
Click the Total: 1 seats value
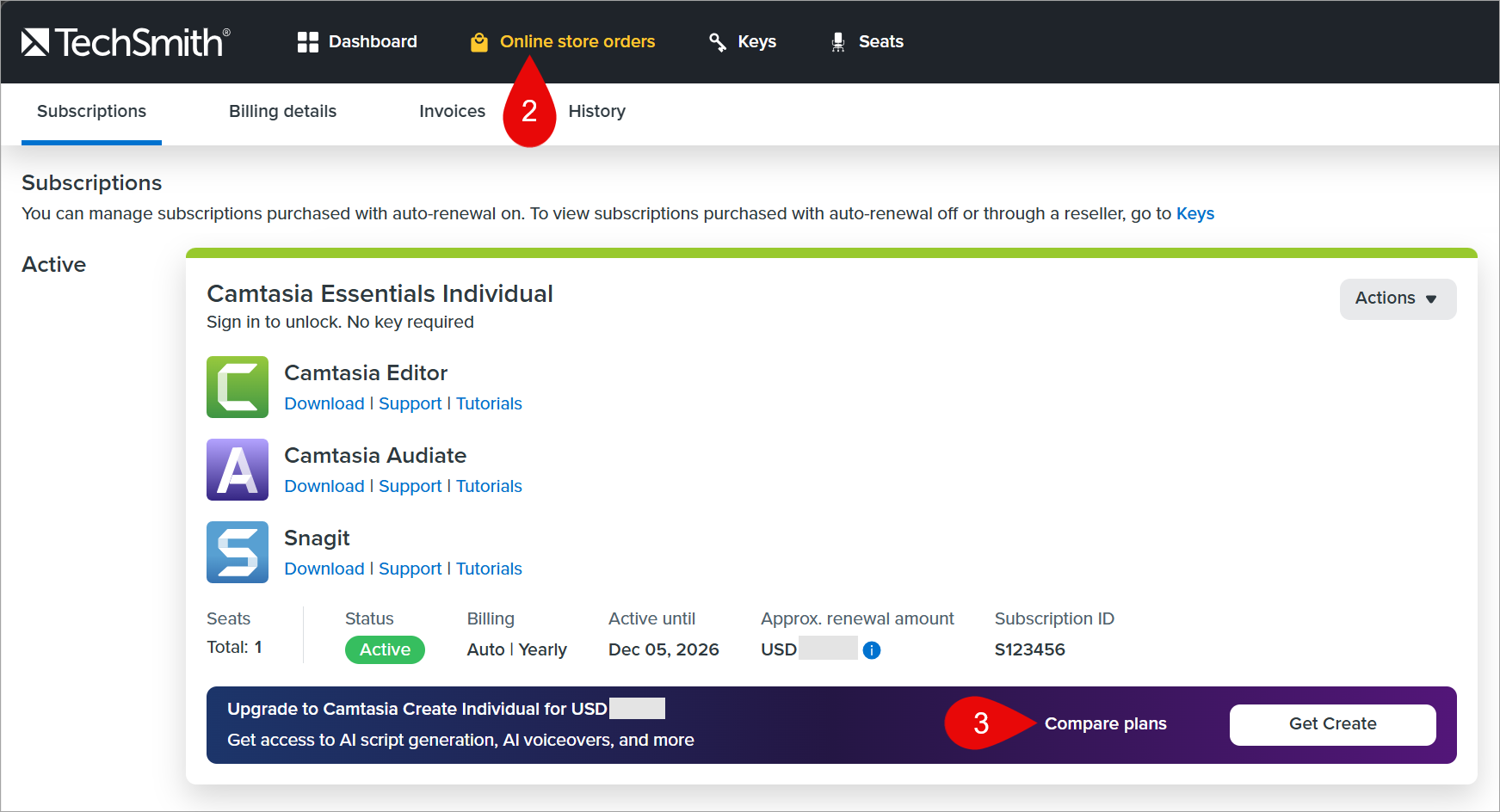tap(234, 648)
